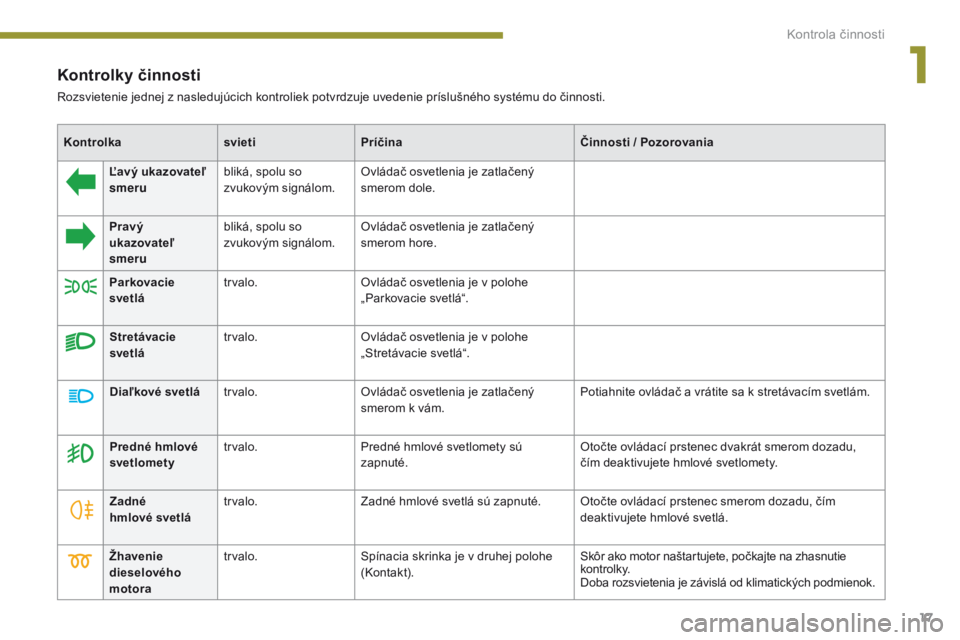
Task: Click the cause text mentioning „Parkovacie svetlá“
Action: (x=444, y=290)
